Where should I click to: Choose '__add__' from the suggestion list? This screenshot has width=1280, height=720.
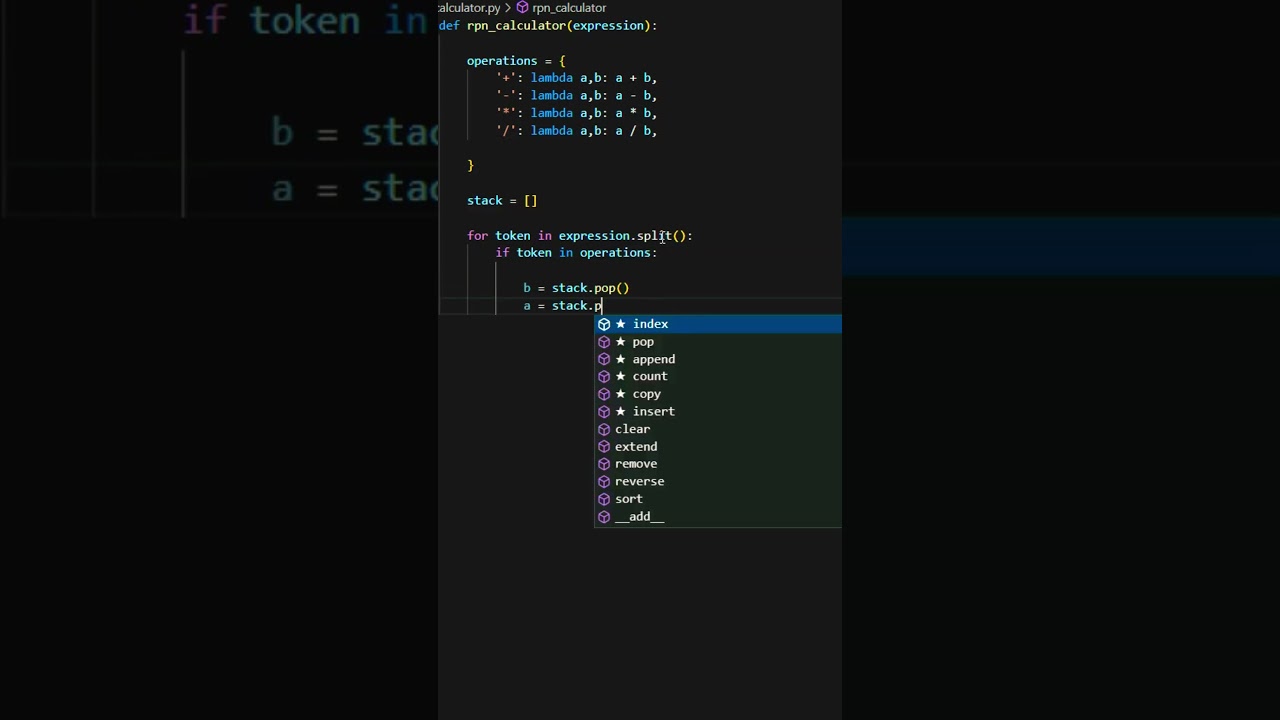(x=718, y=516)
